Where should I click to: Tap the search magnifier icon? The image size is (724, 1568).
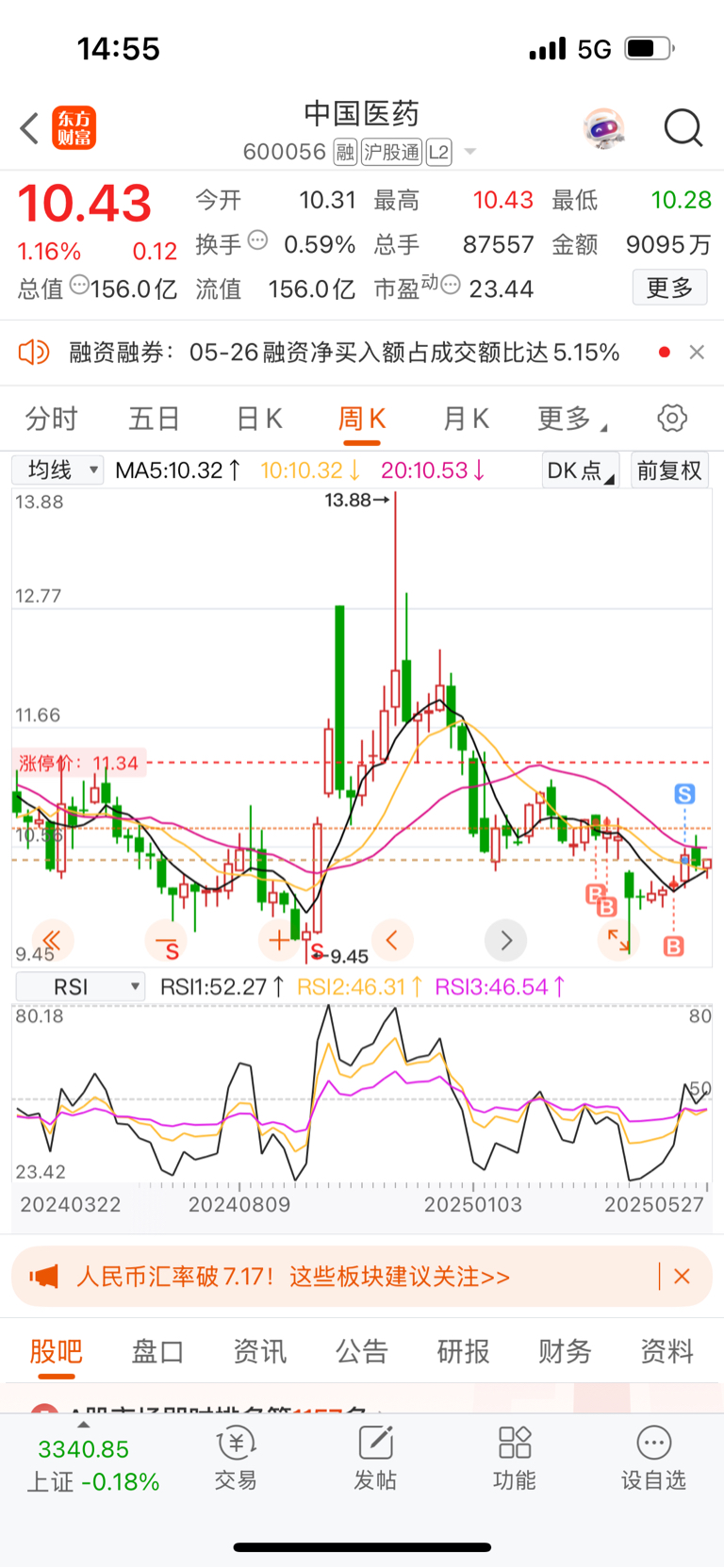pos(683,127)
